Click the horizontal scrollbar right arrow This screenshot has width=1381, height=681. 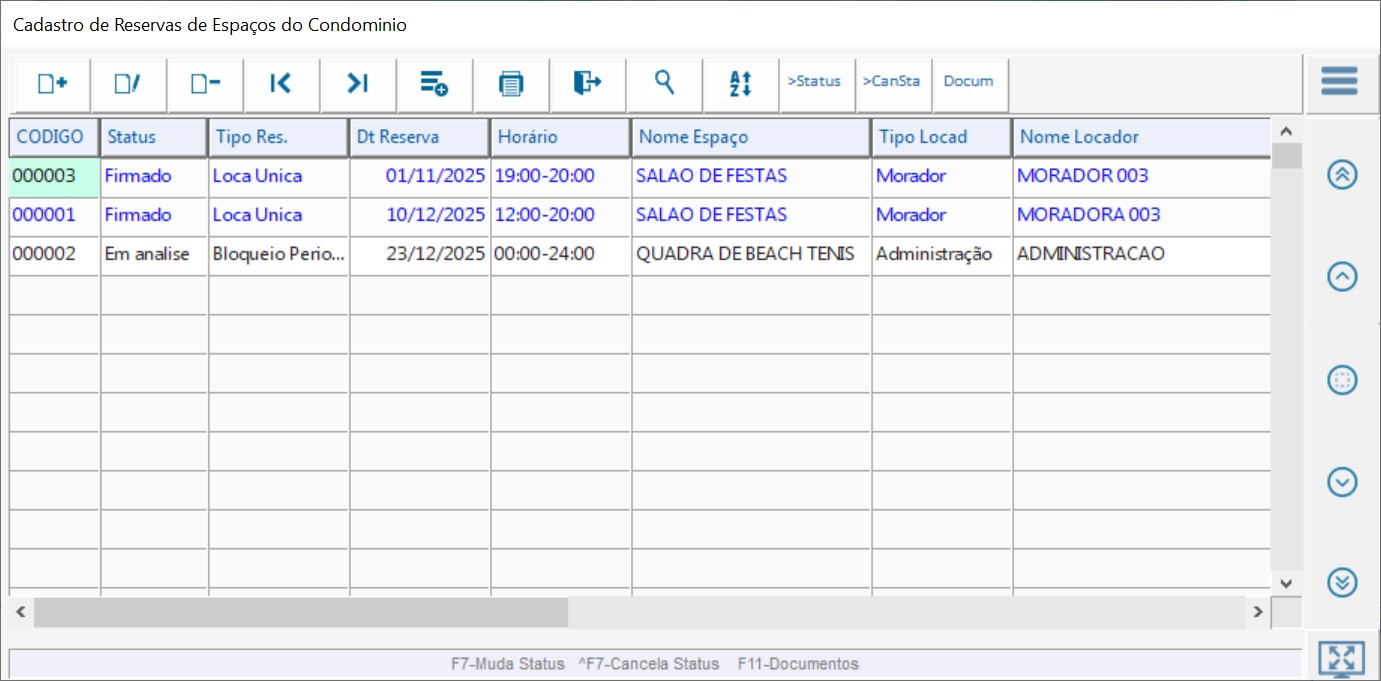(1258, 612)
